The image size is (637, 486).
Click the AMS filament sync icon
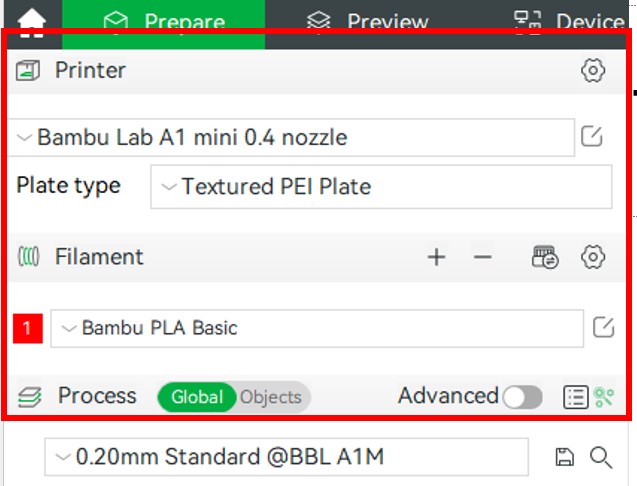(545, 258)
